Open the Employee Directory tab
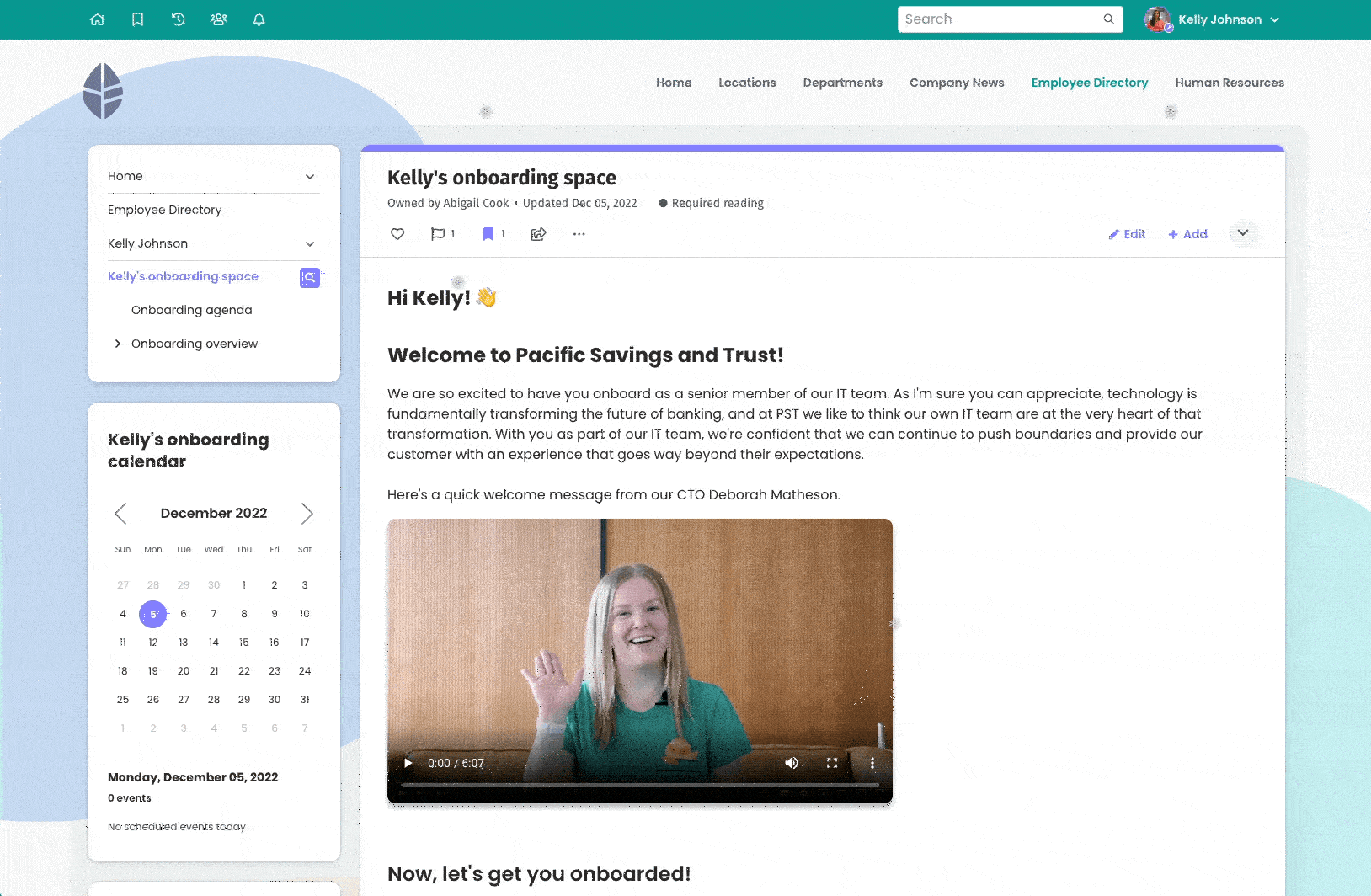This screenshot has height=896, width=1371. [x=1090, y=83]
